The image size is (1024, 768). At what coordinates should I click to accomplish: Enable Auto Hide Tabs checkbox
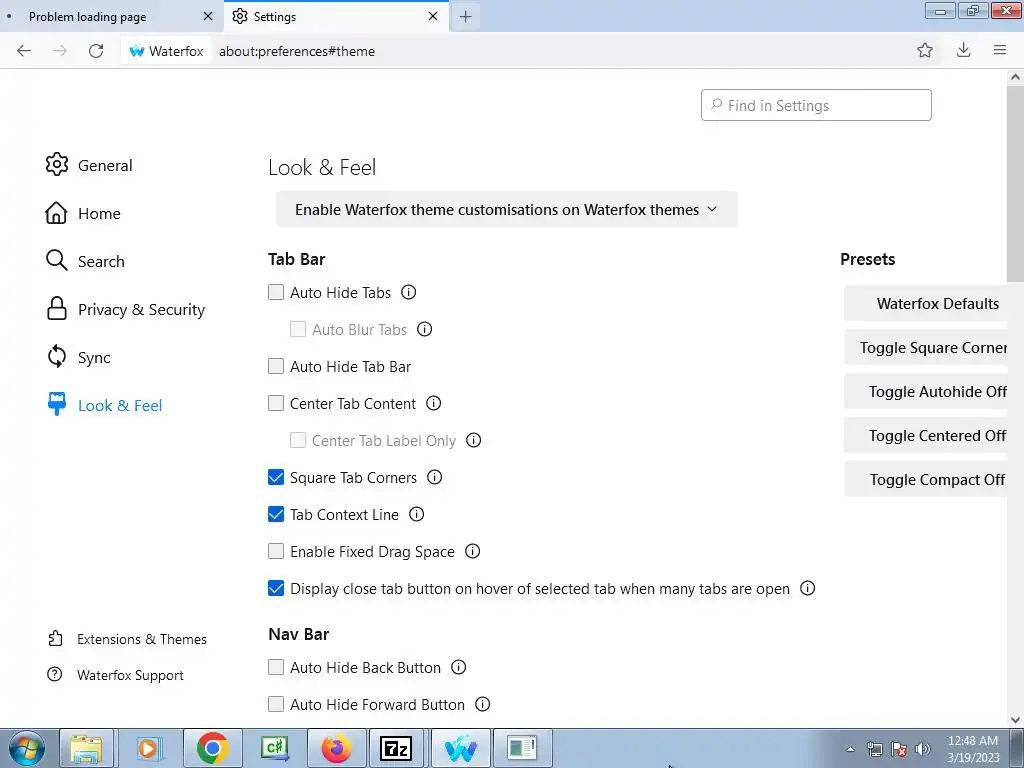(x=276, y=293)
